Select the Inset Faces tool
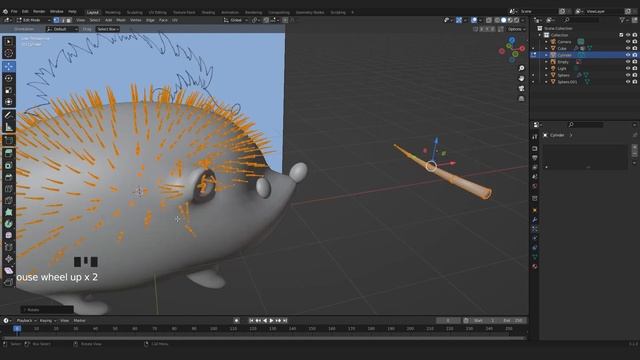The width and height of the screenshot is (640, 360). pos(9,165)
